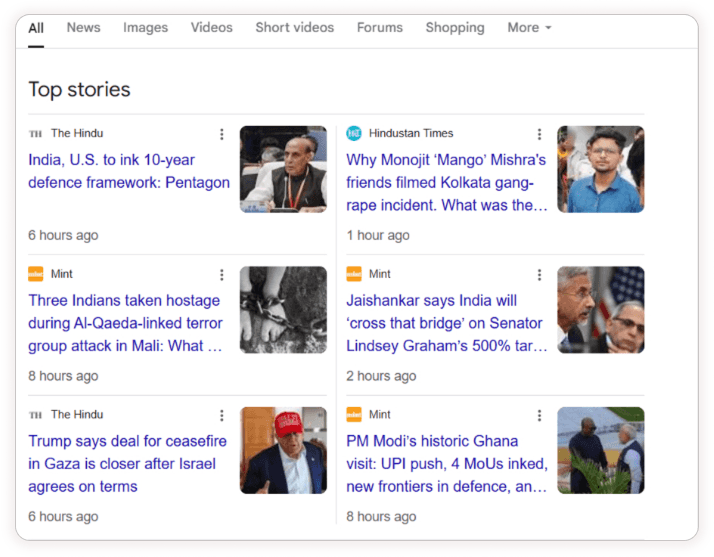Viewport: 714px width, 557px height.
Task: Click the chained hands thumbnail
Action: (x=283, y=310)
